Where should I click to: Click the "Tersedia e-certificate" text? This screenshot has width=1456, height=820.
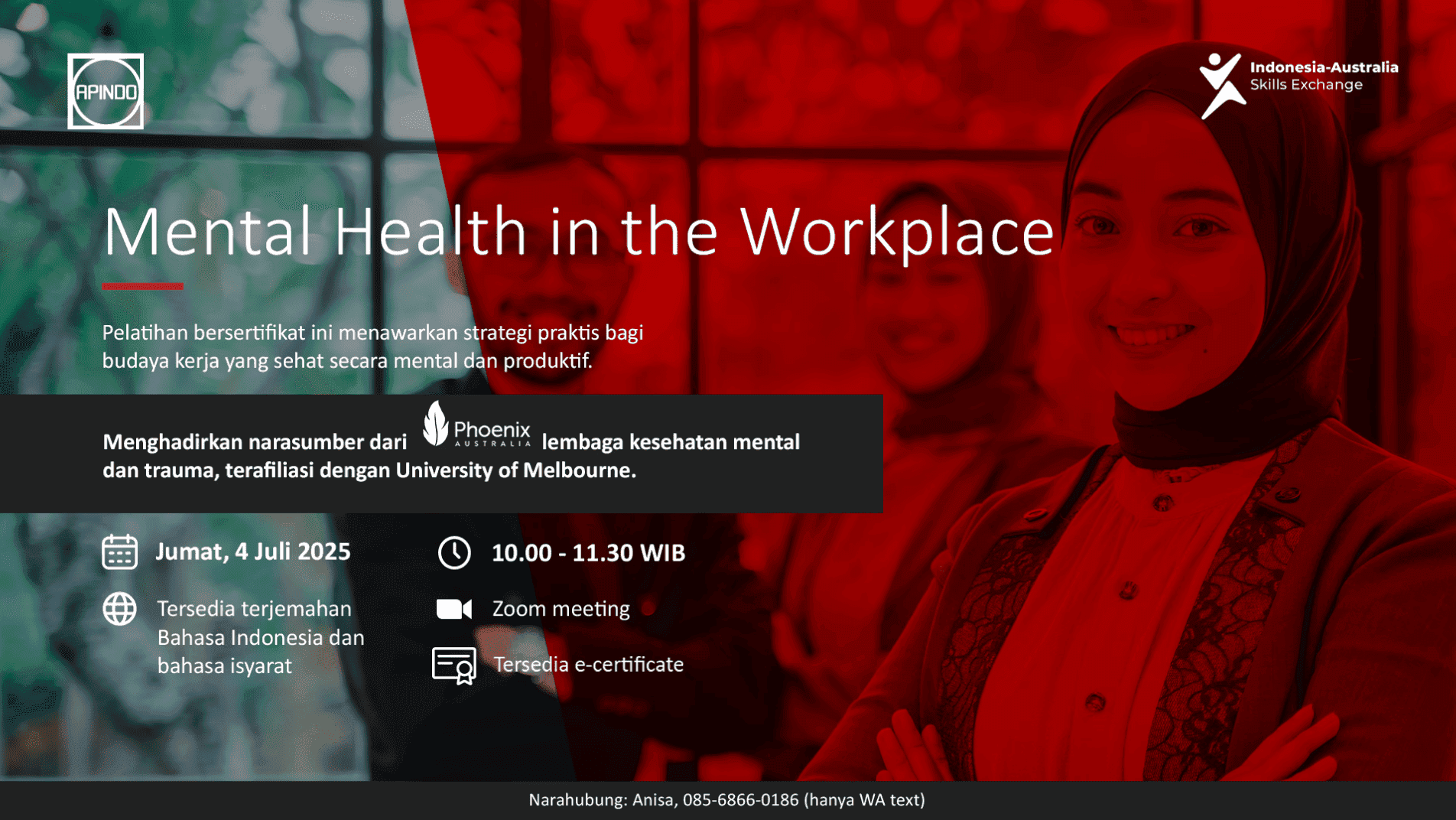coord(588,665)
